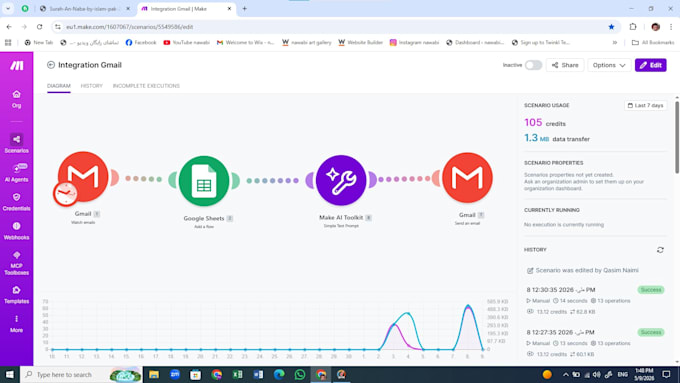
Task: Open MCP Toolboxes in the sidebar
Action: pos(16,262)
